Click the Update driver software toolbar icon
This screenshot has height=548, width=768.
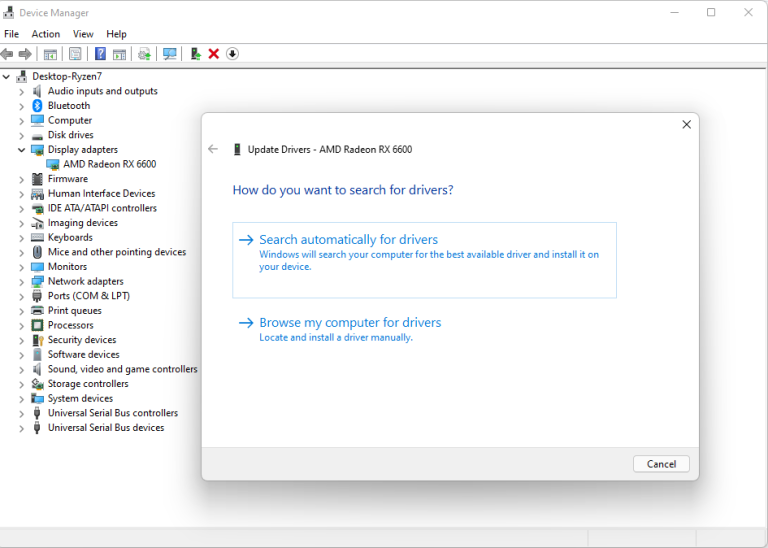point(144,54)
